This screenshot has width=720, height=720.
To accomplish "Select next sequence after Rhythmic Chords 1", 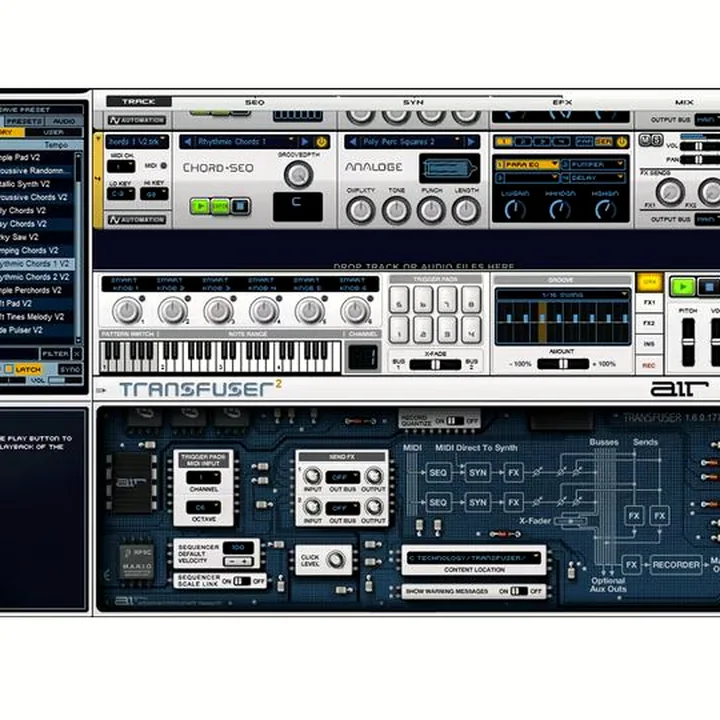I will point(304,142).
